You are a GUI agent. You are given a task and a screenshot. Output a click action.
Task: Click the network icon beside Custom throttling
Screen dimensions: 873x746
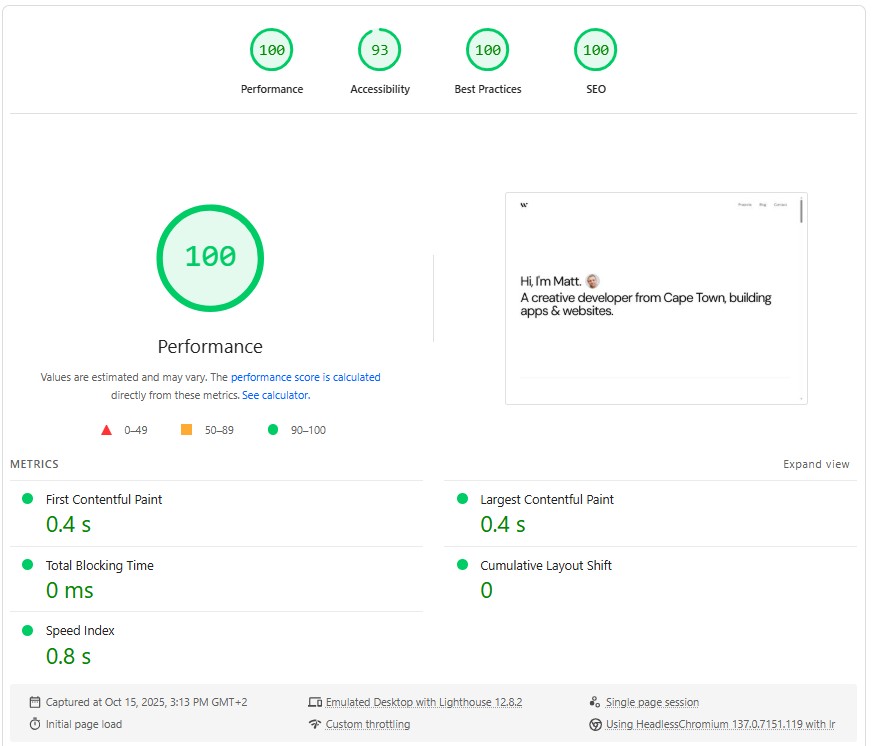(315, 724)
